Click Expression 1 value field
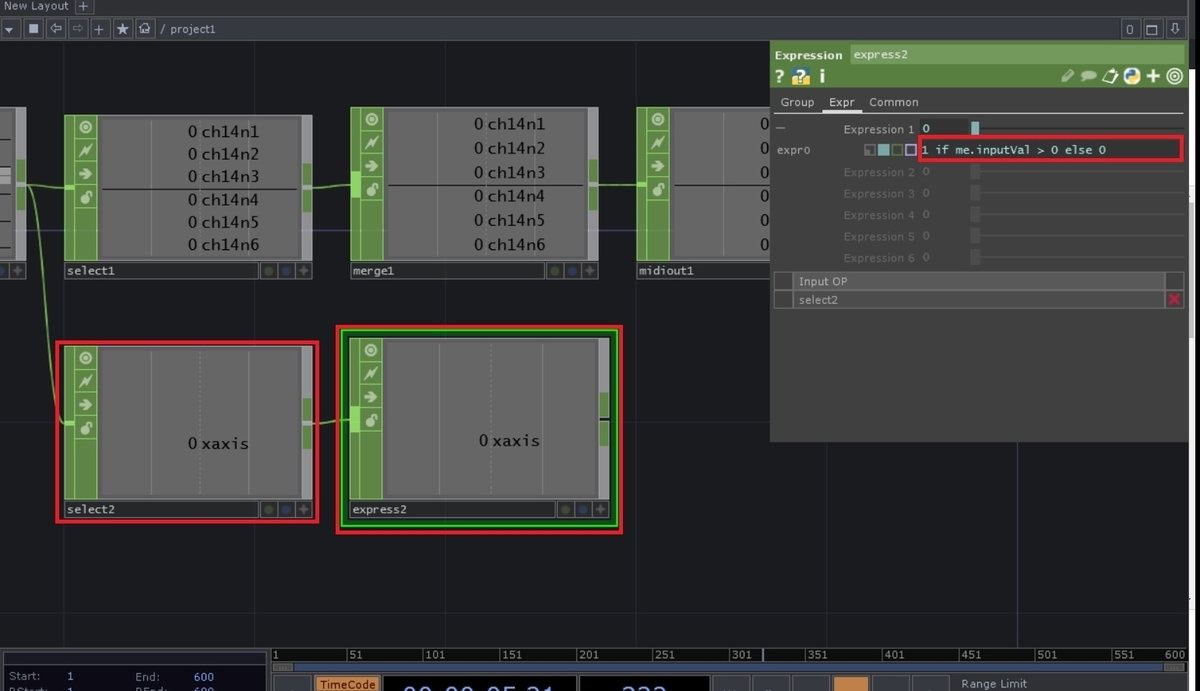1200x691 pixels. (x=944, y=129)
